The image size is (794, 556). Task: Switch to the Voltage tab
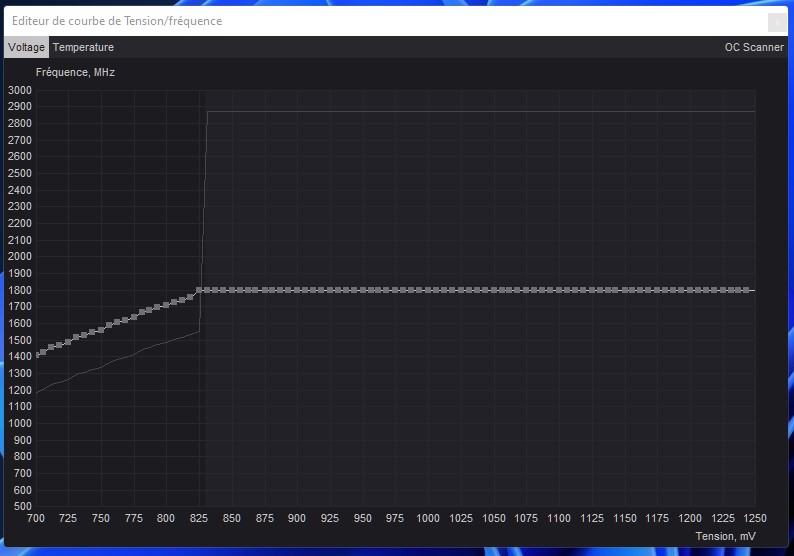26,47
